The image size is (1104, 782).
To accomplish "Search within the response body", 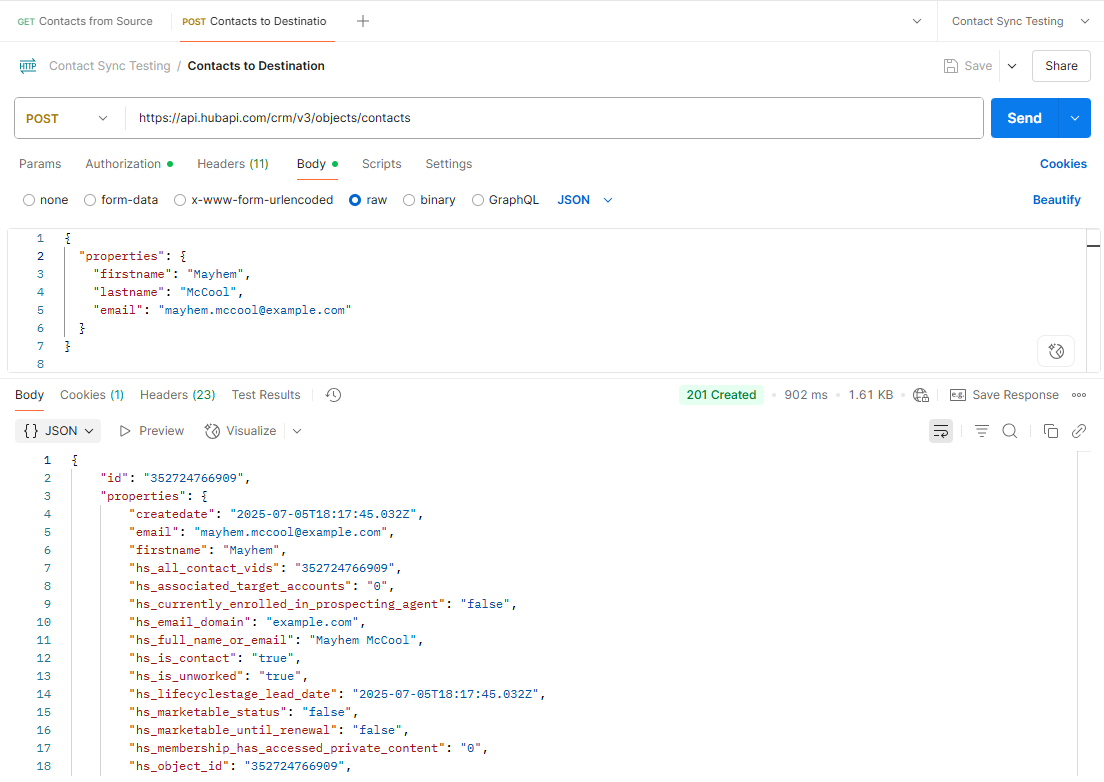I will point(1010,430).
